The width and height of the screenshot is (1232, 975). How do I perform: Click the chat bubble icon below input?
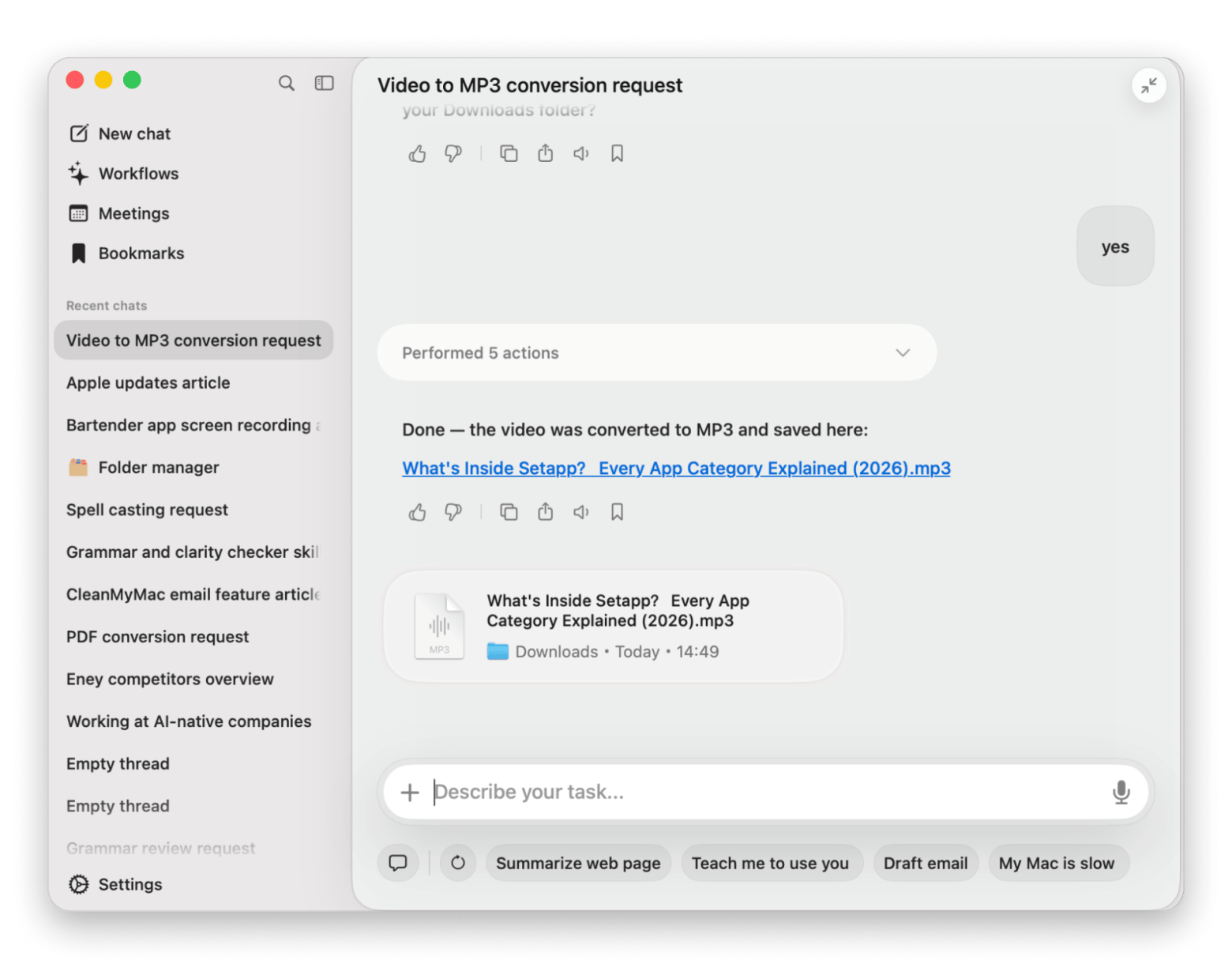(x=398, y=863)
